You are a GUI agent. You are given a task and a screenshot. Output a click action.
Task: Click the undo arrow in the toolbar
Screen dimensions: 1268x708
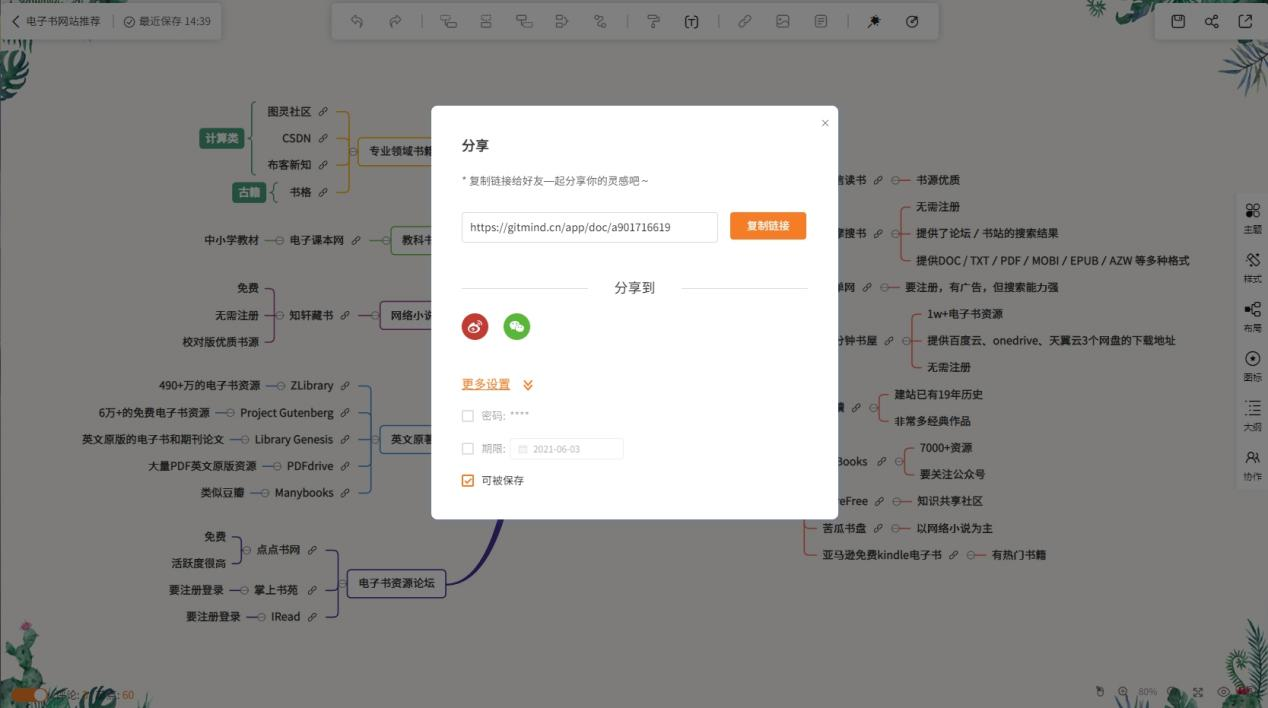tap(357, 20)
